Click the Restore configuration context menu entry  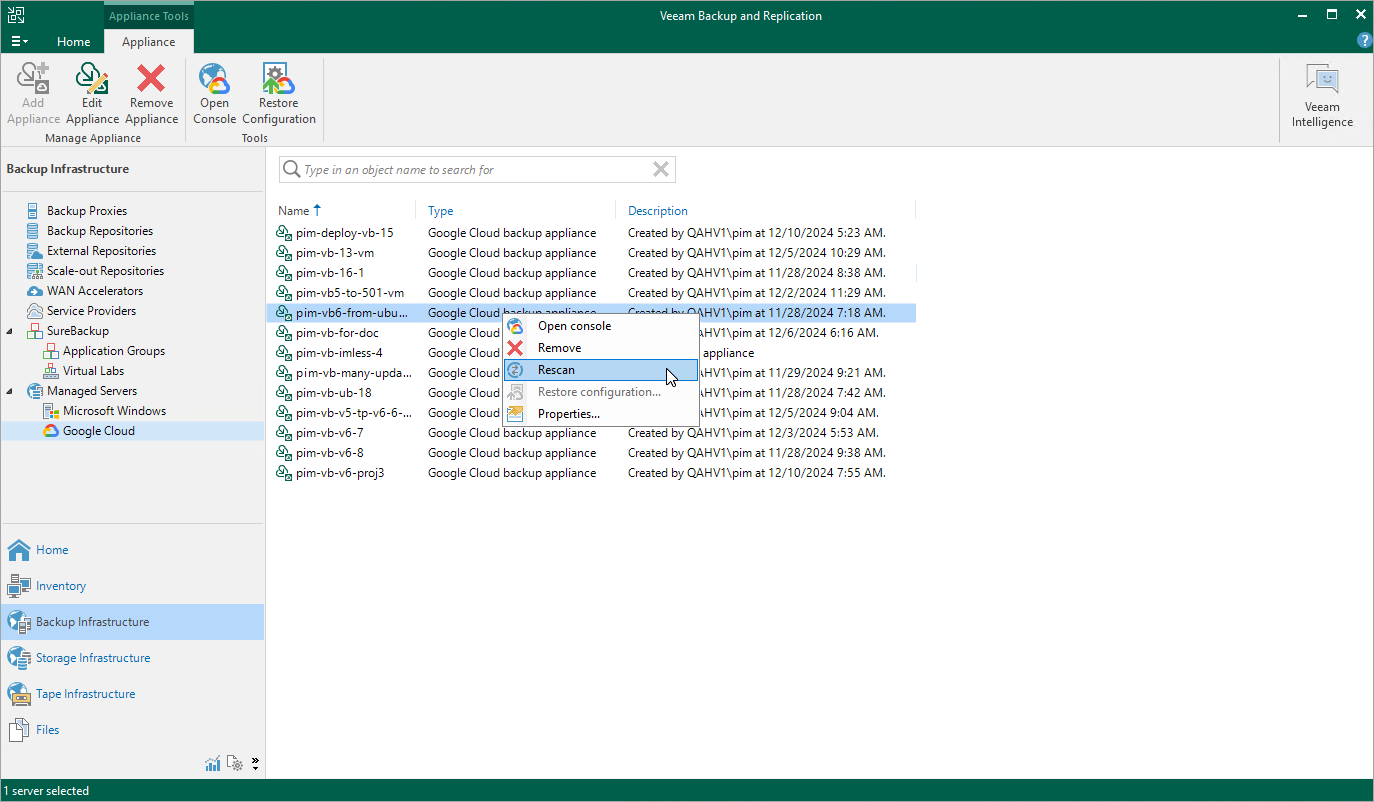(x=600, y=392)
